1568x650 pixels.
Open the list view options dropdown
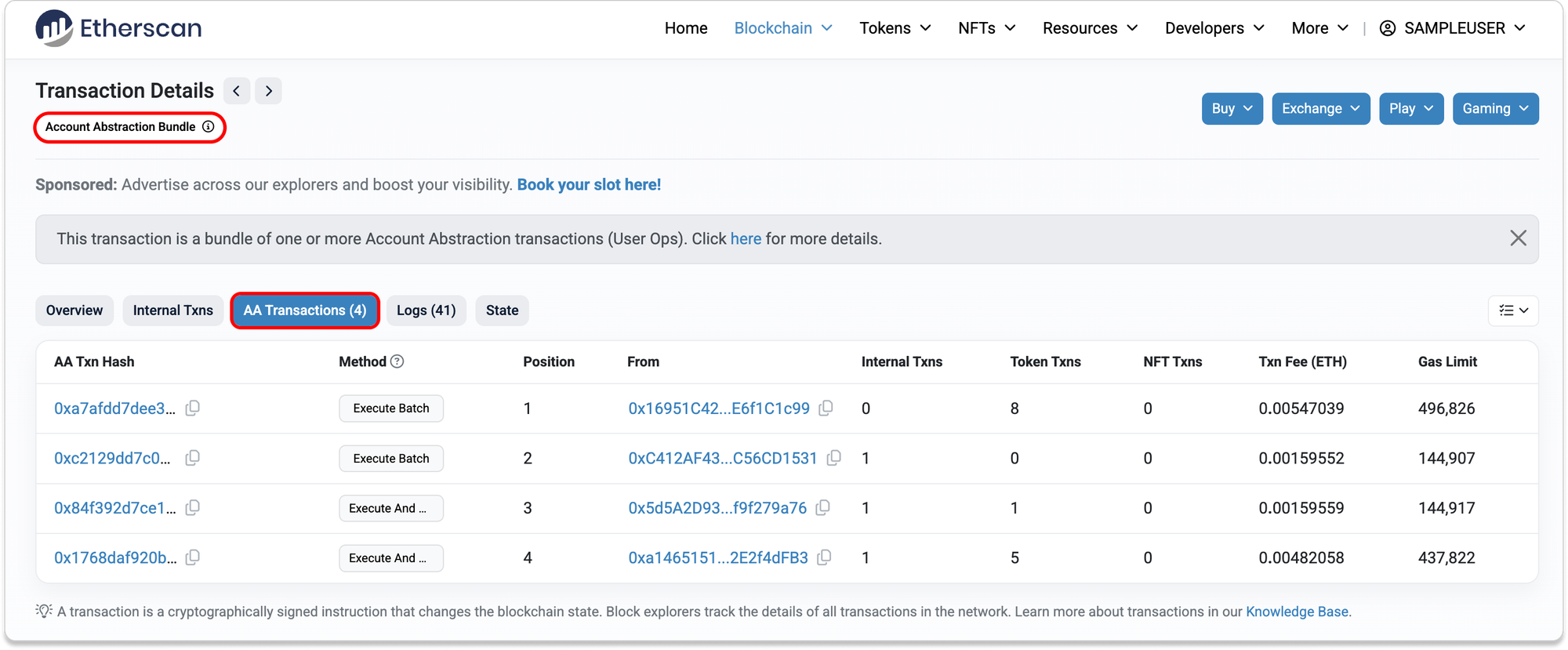tap(1513, 310)
